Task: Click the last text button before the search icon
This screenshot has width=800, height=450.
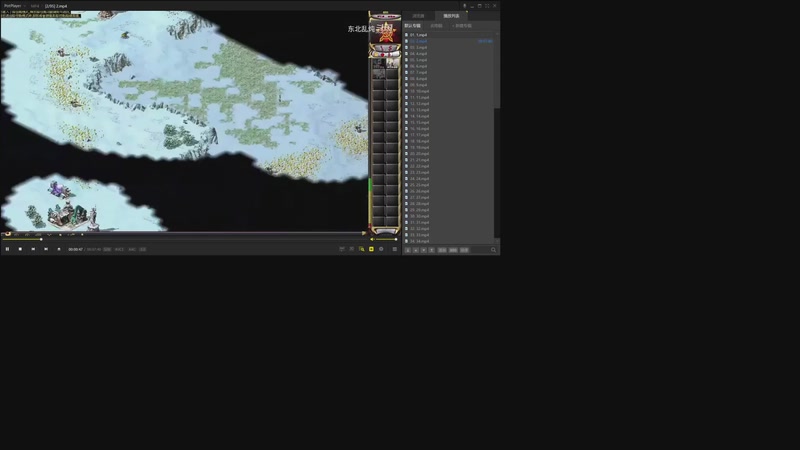Action: [x=464, y=250]
